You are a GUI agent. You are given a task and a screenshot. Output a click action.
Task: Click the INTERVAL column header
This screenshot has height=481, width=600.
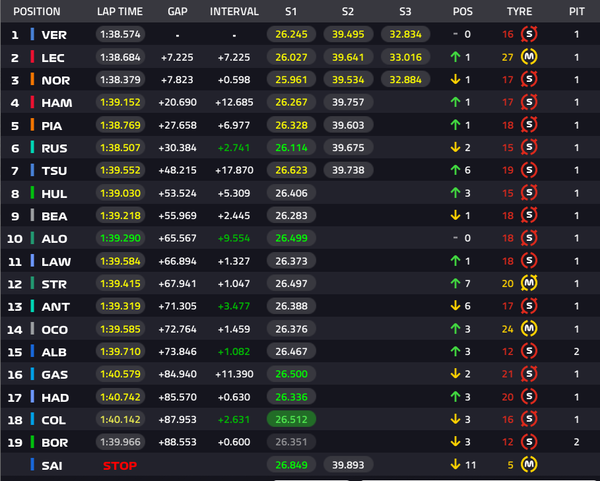pos(234,11)
